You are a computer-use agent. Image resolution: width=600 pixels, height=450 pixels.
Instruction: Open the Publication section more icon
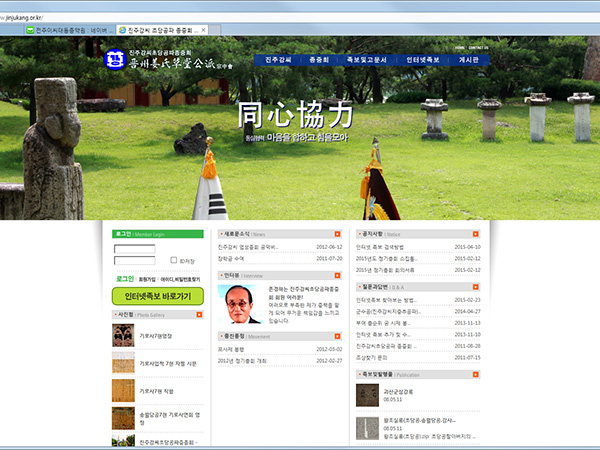475,374
